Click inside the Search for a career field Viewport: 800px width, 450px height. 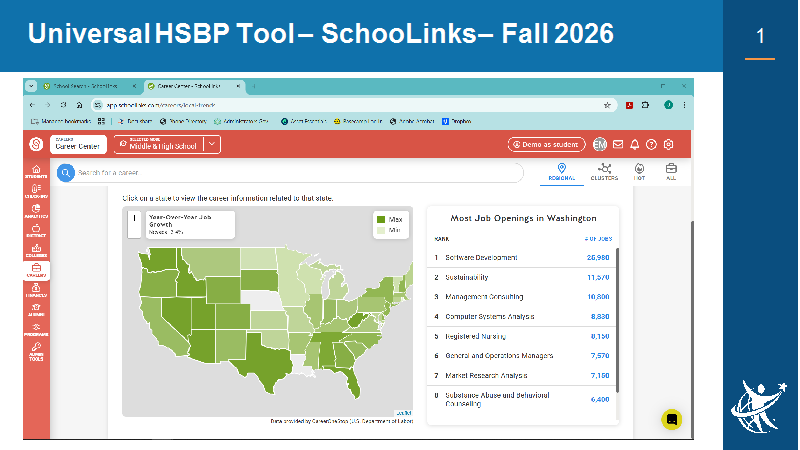tap(298, 173)
